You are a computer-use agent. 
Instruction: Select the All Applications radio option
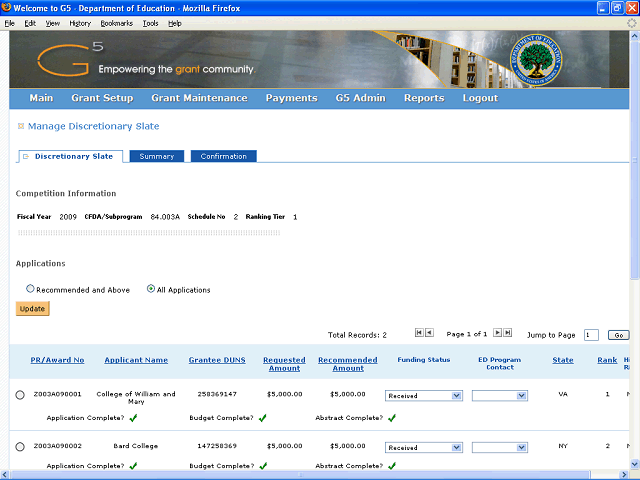coord(151,289)
